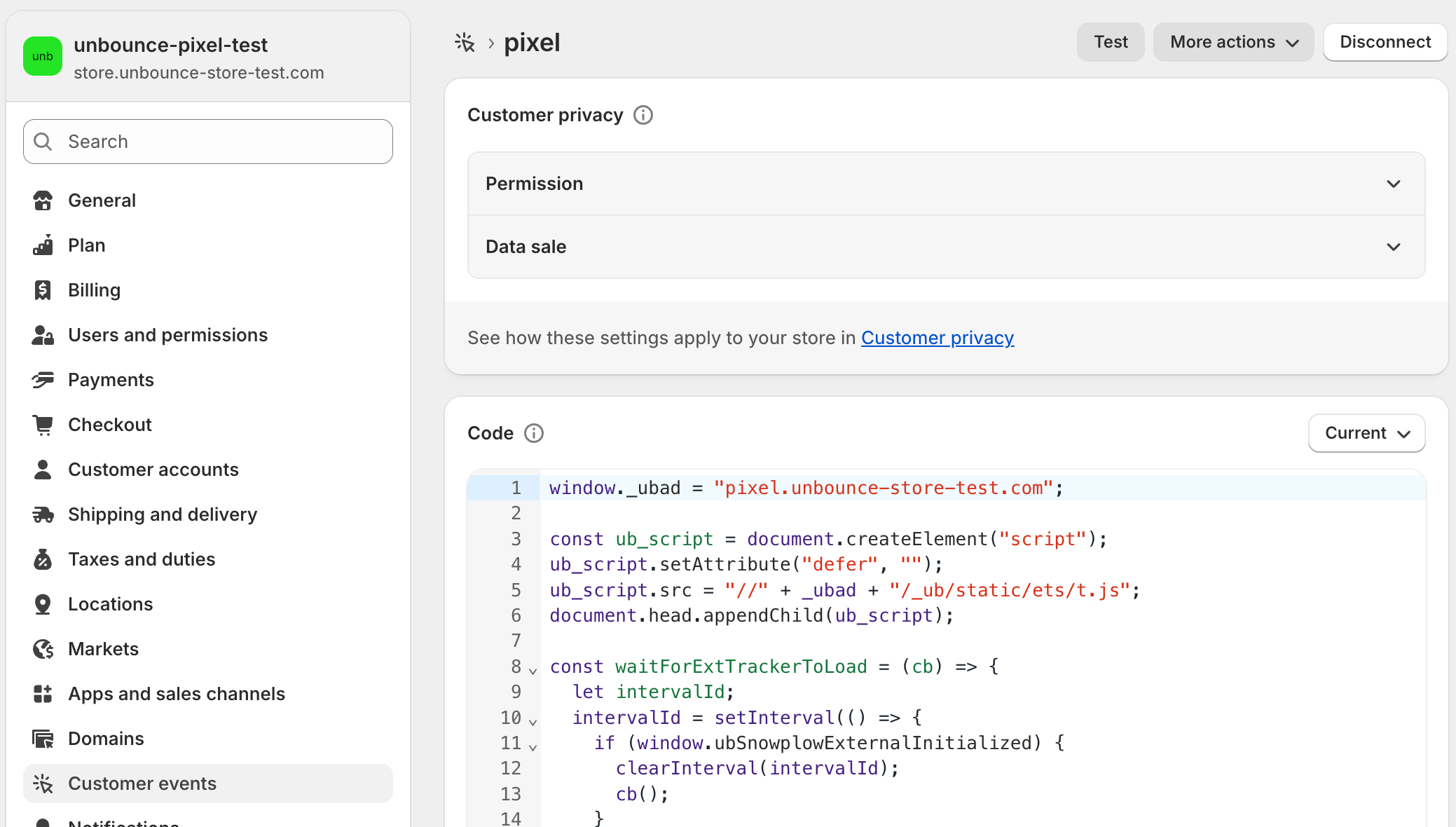Click code line 3 createElement statement
The height and width of the screenshot is (827, 1456).
click(x=828, y=539)
